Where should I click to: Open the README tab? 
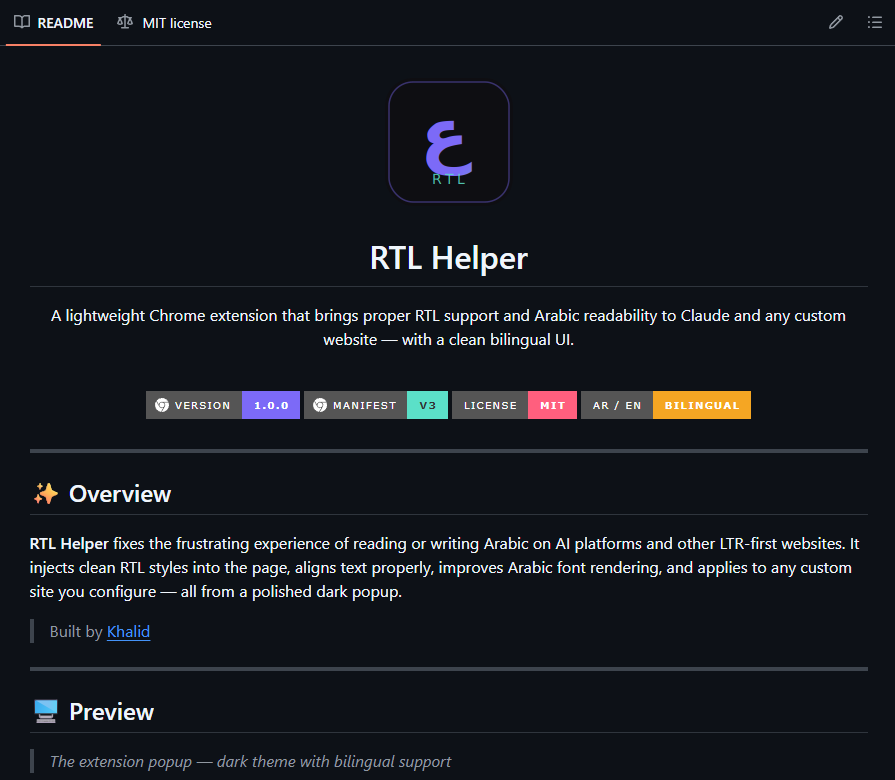click(x=53, y=23)
